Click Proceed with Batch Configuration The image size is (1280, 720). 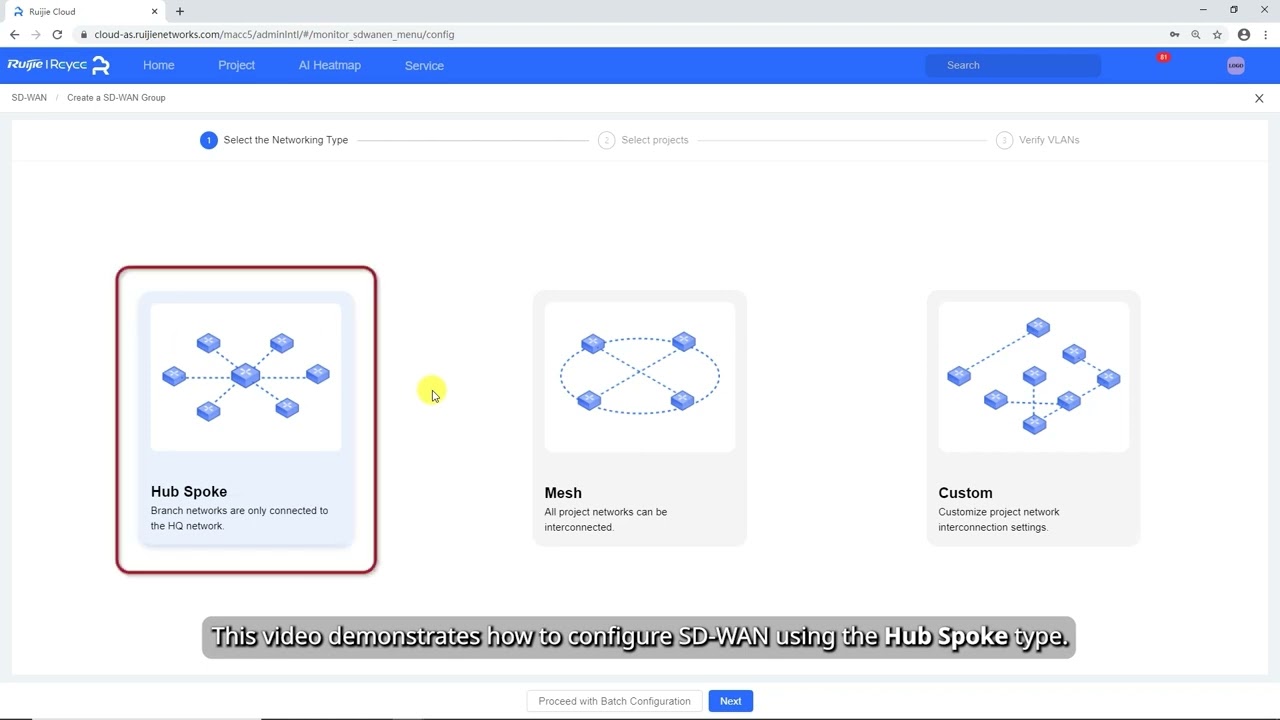click(614, 701)
